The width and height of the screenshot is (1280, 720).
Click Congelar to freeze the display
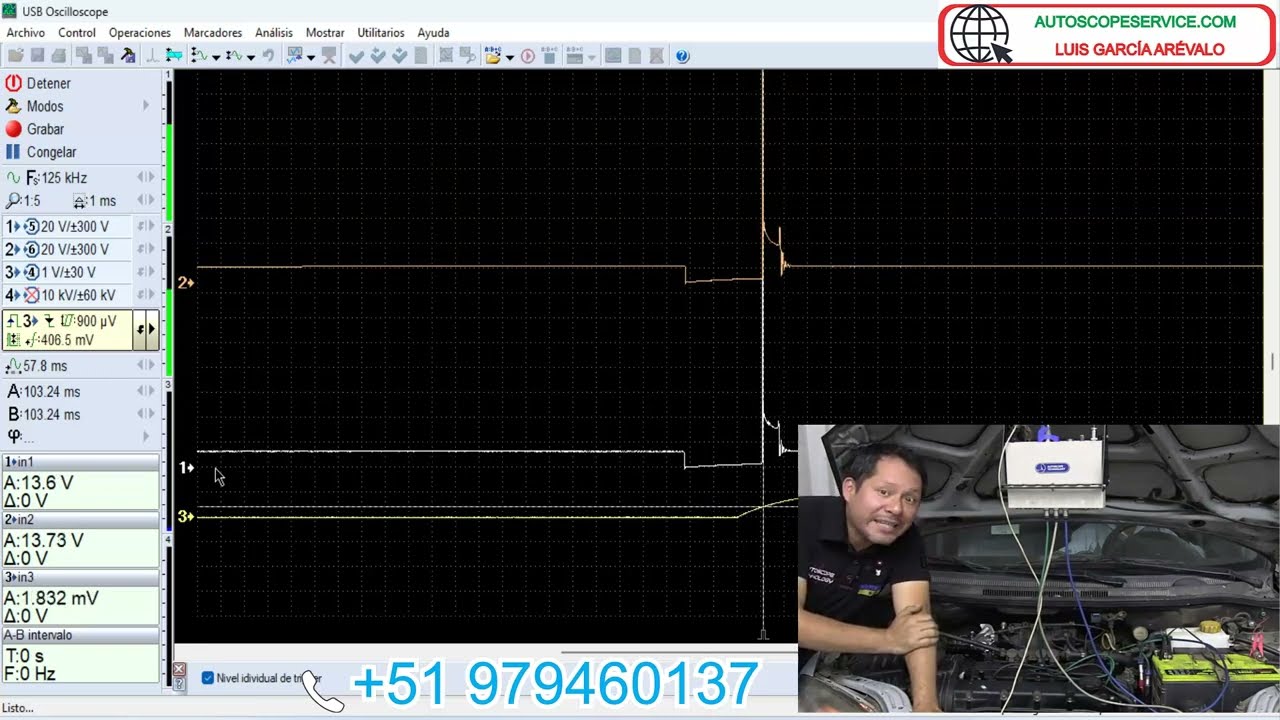point(41,152)
